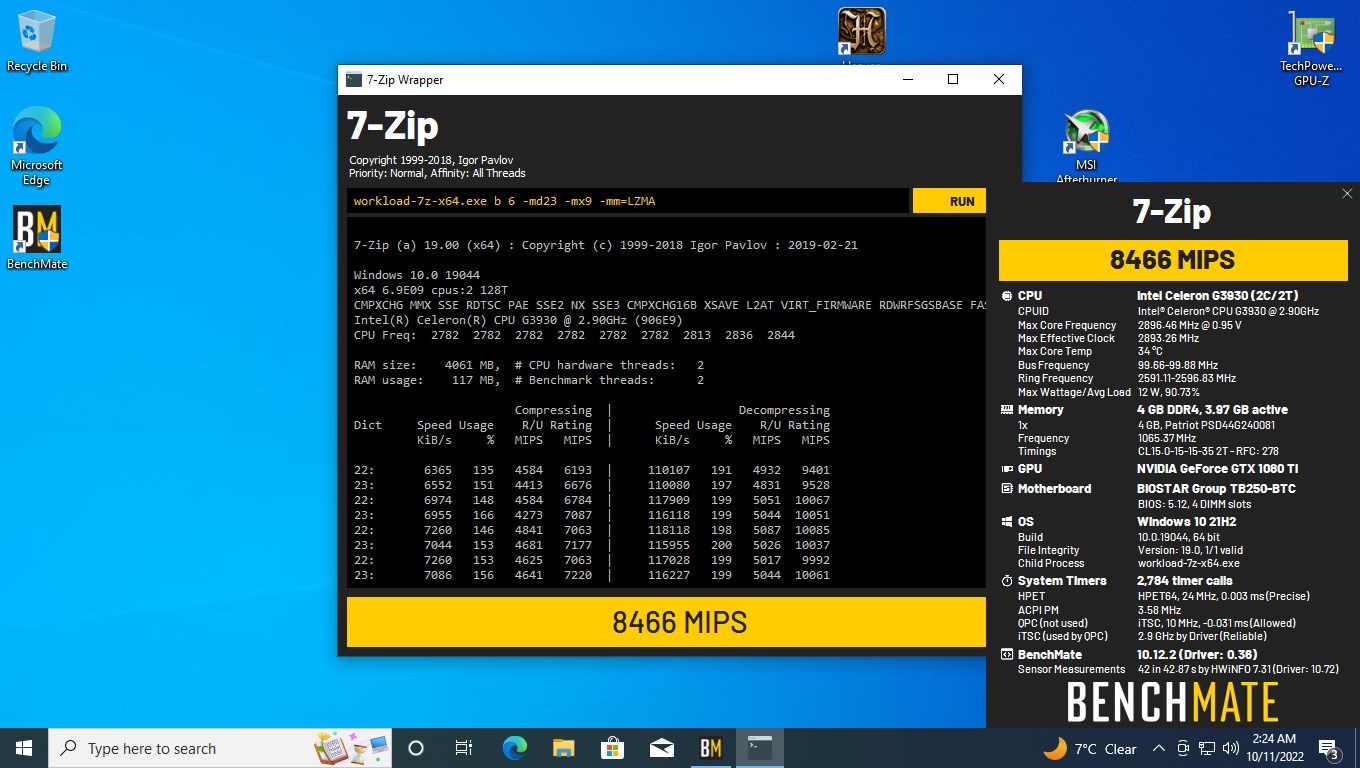Viewport: 1360px width, 768px height.
Task: Click the Priority: Normal, Affinity: All Threads line
Action: (x=437, y=173)
